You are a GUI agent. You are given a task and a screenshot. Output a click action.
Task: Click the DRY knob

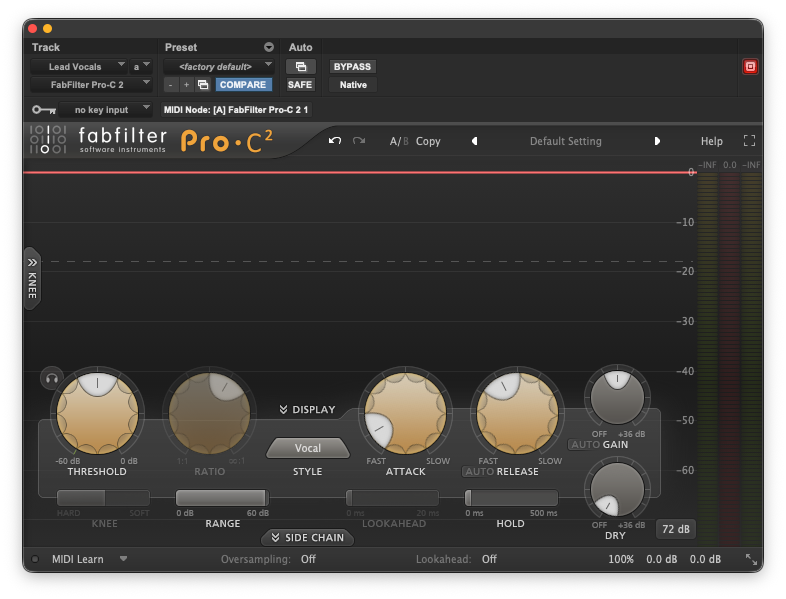617,489
